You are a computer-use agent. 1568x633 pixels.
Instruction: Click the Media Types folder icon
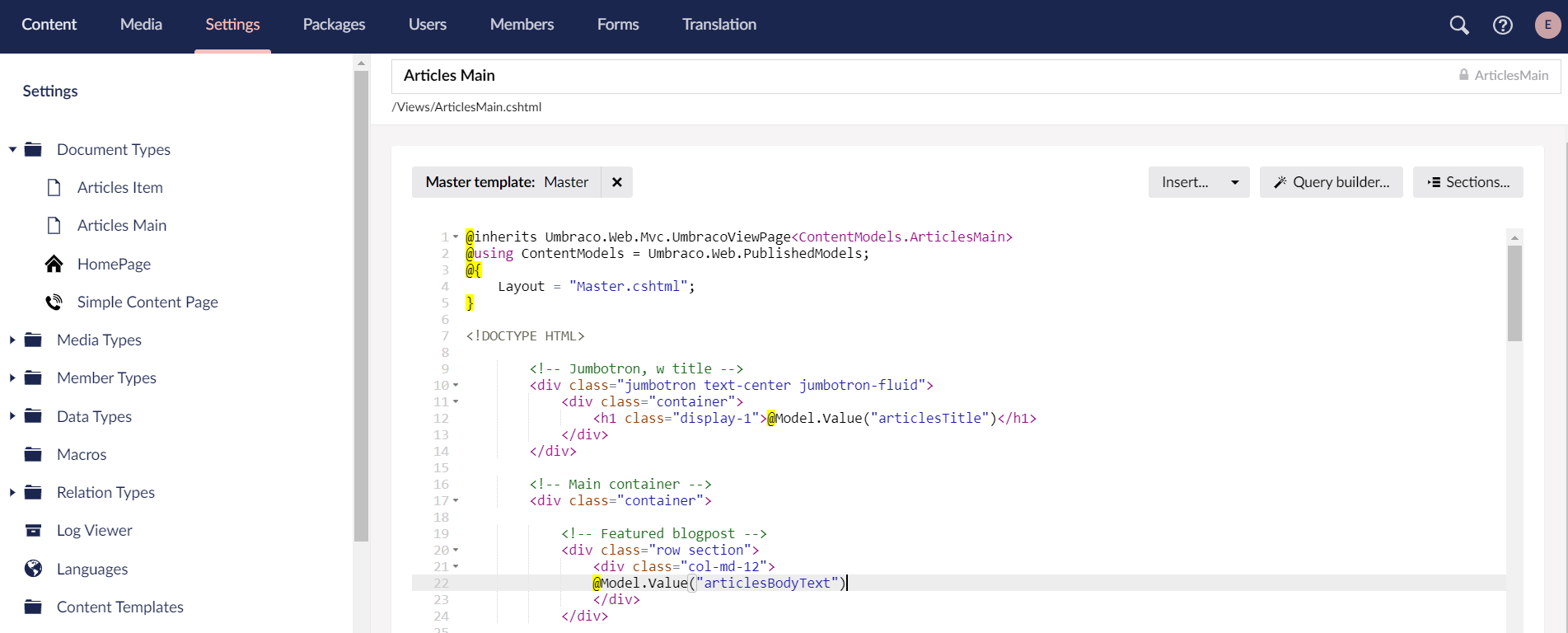tap(33, 340)
